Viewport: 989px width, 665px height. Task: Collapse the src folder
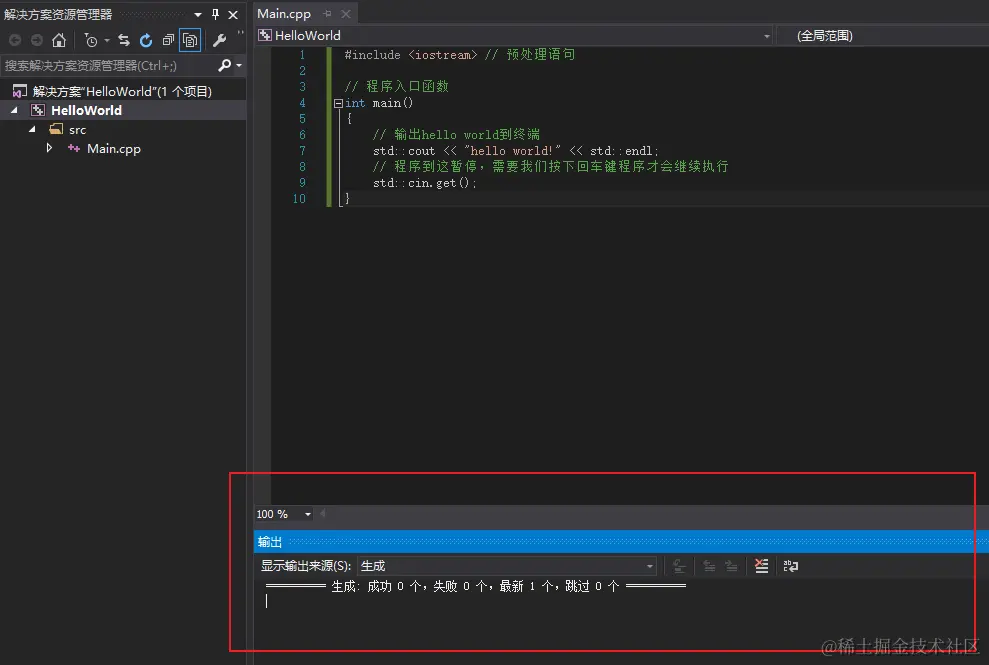tap(32, 129)
